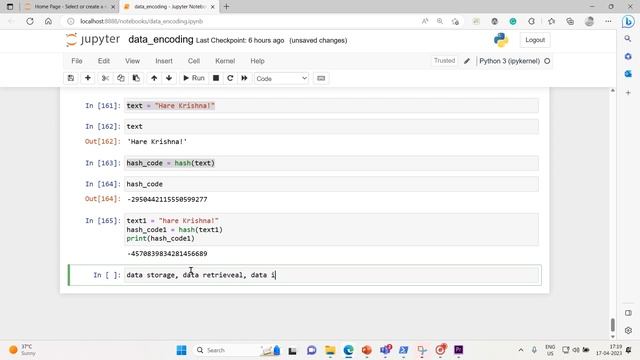The height and width of the screenshot is (360, 640).
Task: Open the Kernel menu
Action: 225,61
